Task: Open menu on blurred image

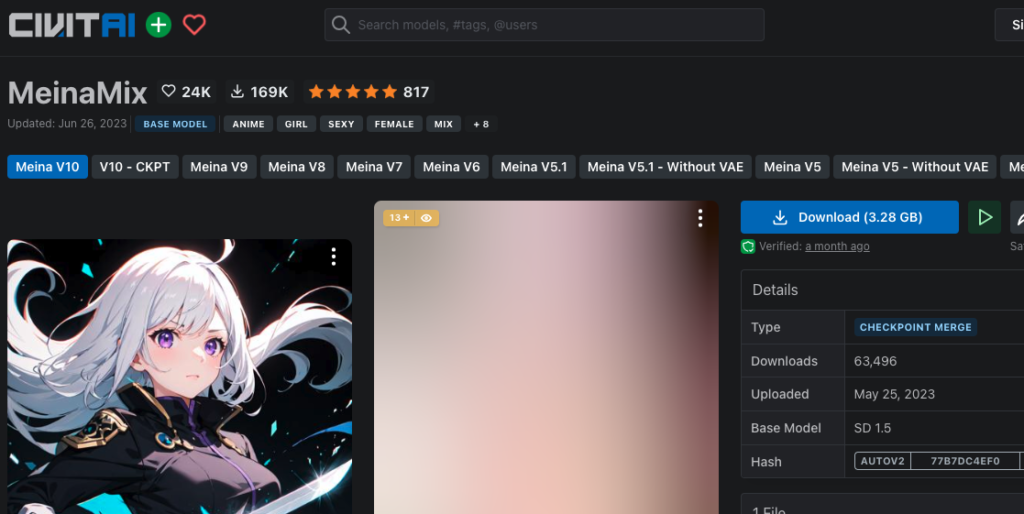Action: [700, 218]
